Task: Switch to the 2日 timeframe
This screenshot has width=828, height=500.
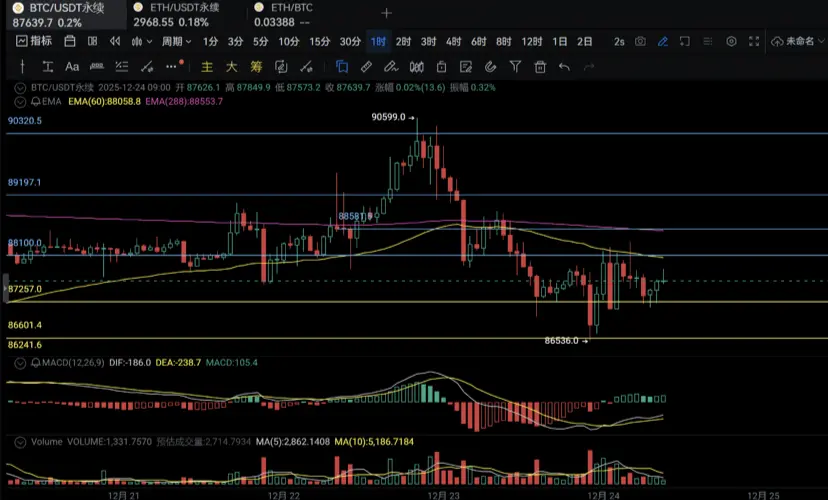Action: click(x=585, y=41)
